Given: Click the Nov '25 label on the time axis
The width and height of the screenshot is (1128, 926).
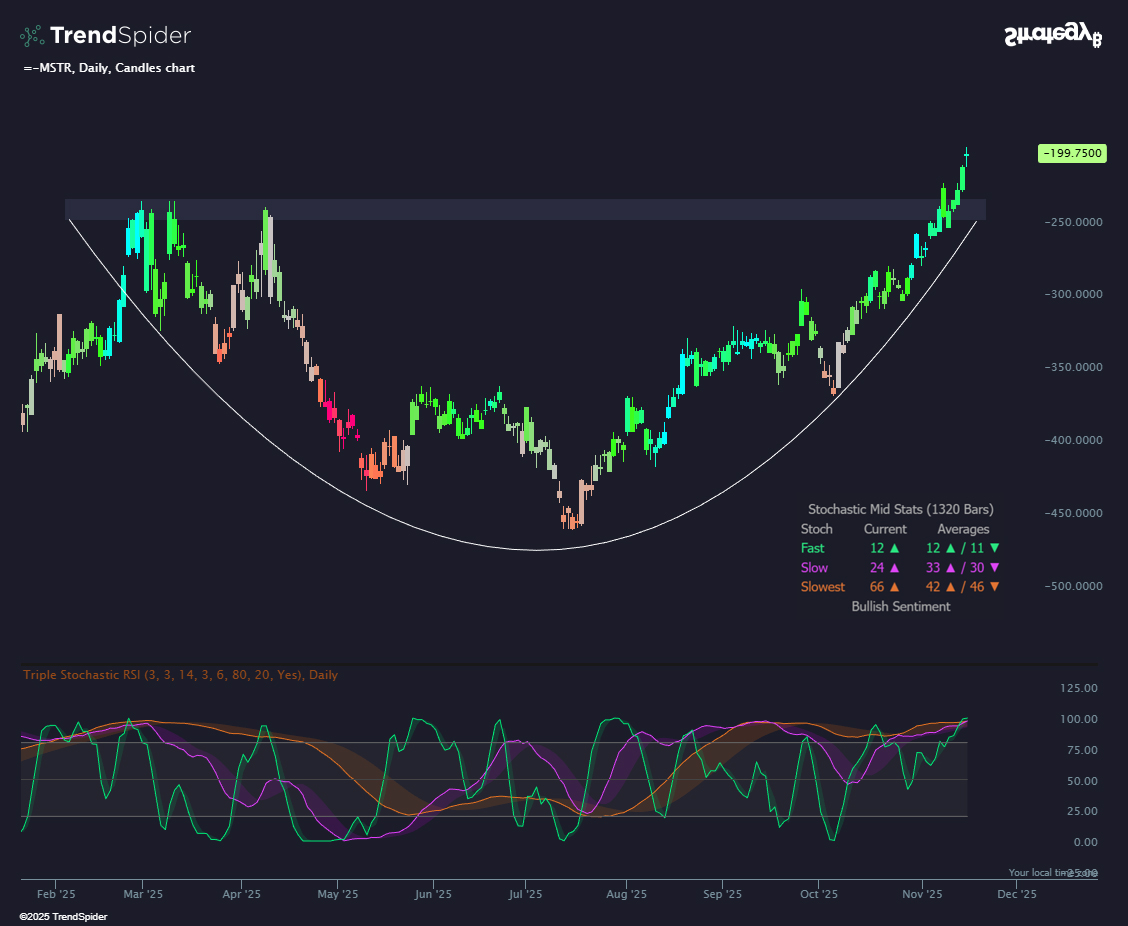Looking at the screenshot, I should [x=922, y=894].
